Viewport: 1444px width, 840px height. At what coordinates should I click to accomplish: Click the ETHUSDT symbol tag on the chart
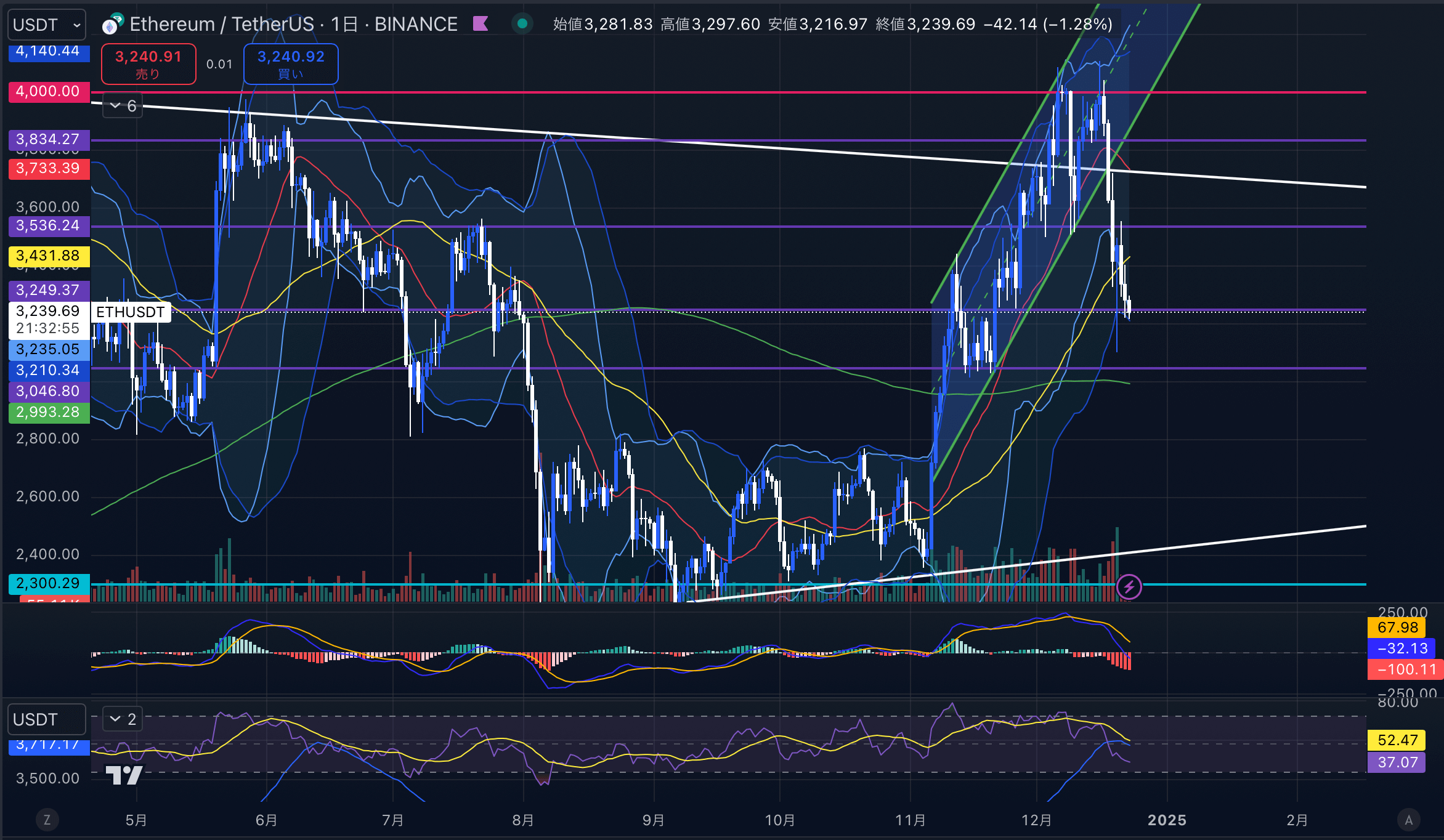(131, 312)
